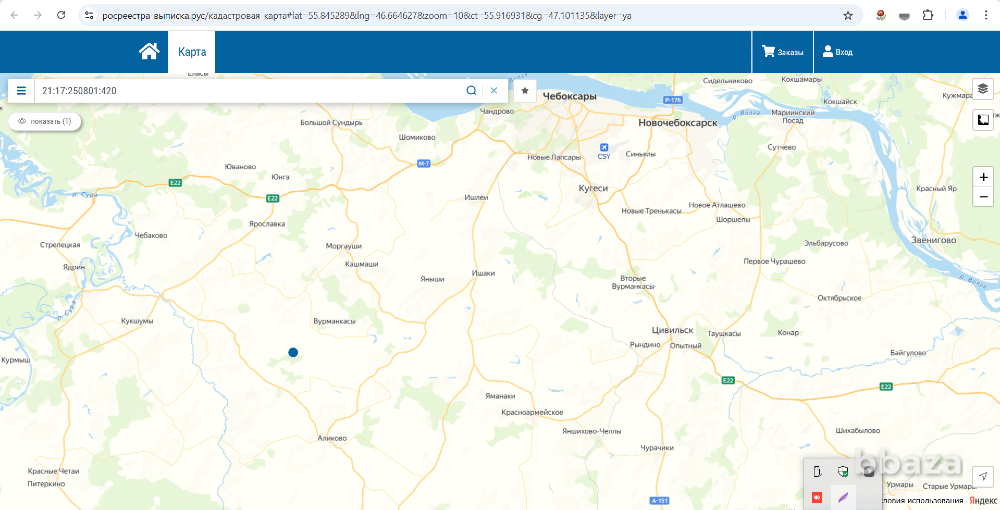Open Заказы orders cart
Screen dimensions: 1000x510
(782, 52)
